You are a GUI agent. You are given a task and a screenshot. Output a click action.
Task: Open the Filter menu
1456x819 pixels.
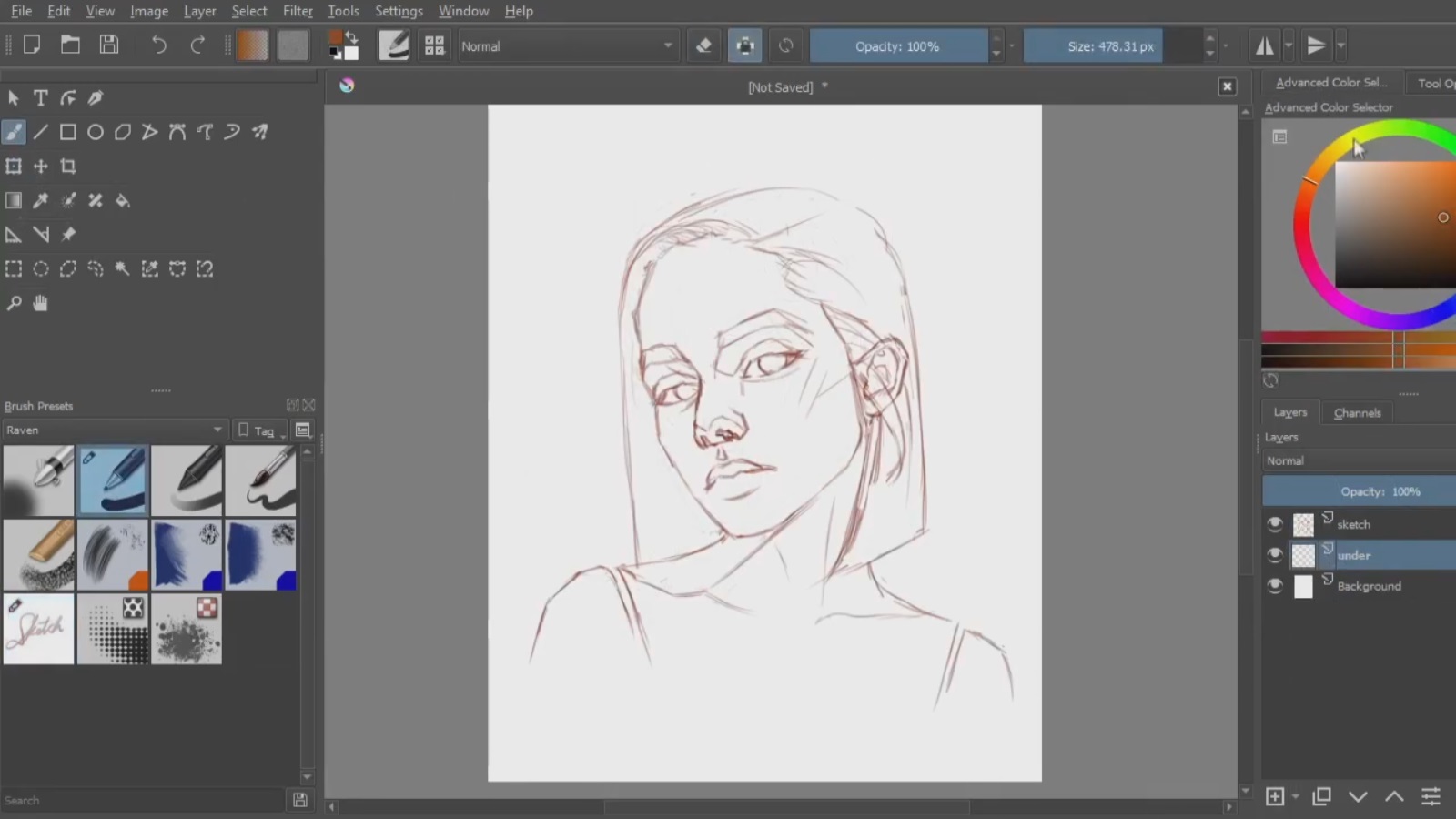click(x=298, y=11)
